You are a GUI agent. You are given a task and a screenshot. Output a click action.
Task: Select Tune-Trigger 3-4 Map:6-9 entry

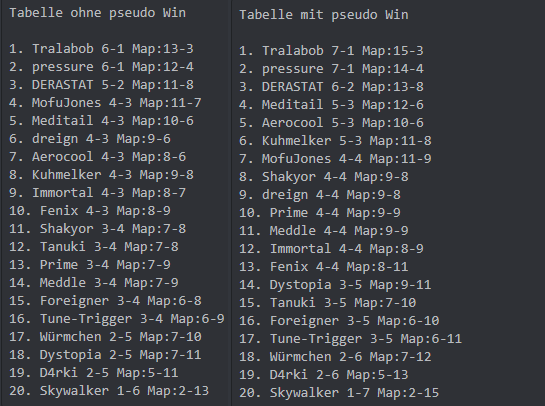point(117,319)
